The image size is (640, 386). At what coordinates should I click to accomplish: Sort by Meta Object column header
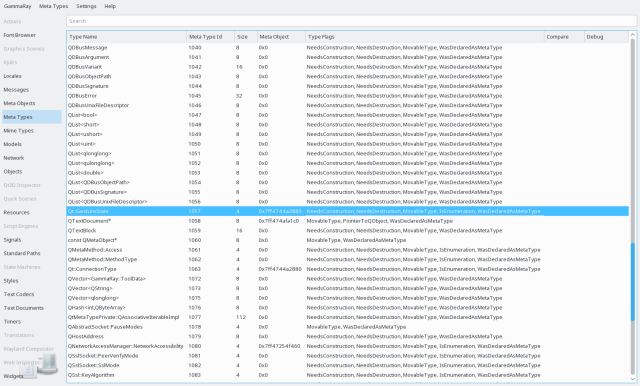(x=281, y=37)
